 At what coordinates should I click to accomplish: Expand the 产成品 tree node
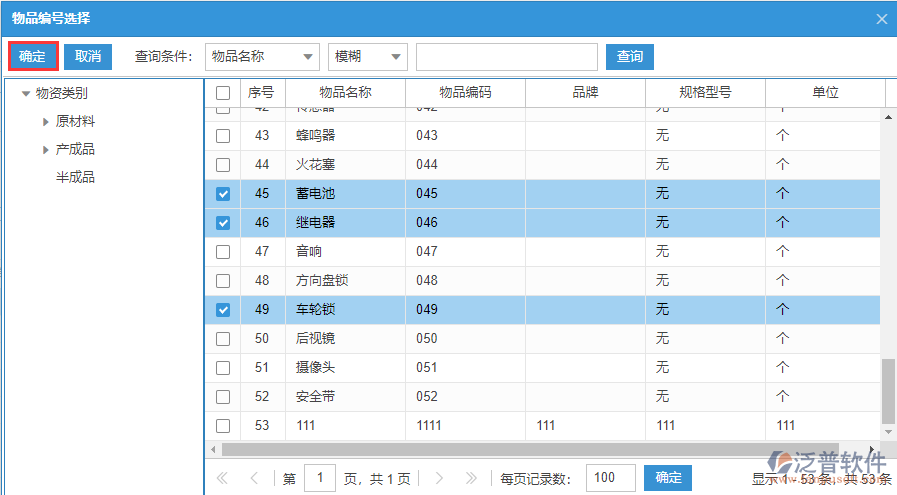(46, 149)
